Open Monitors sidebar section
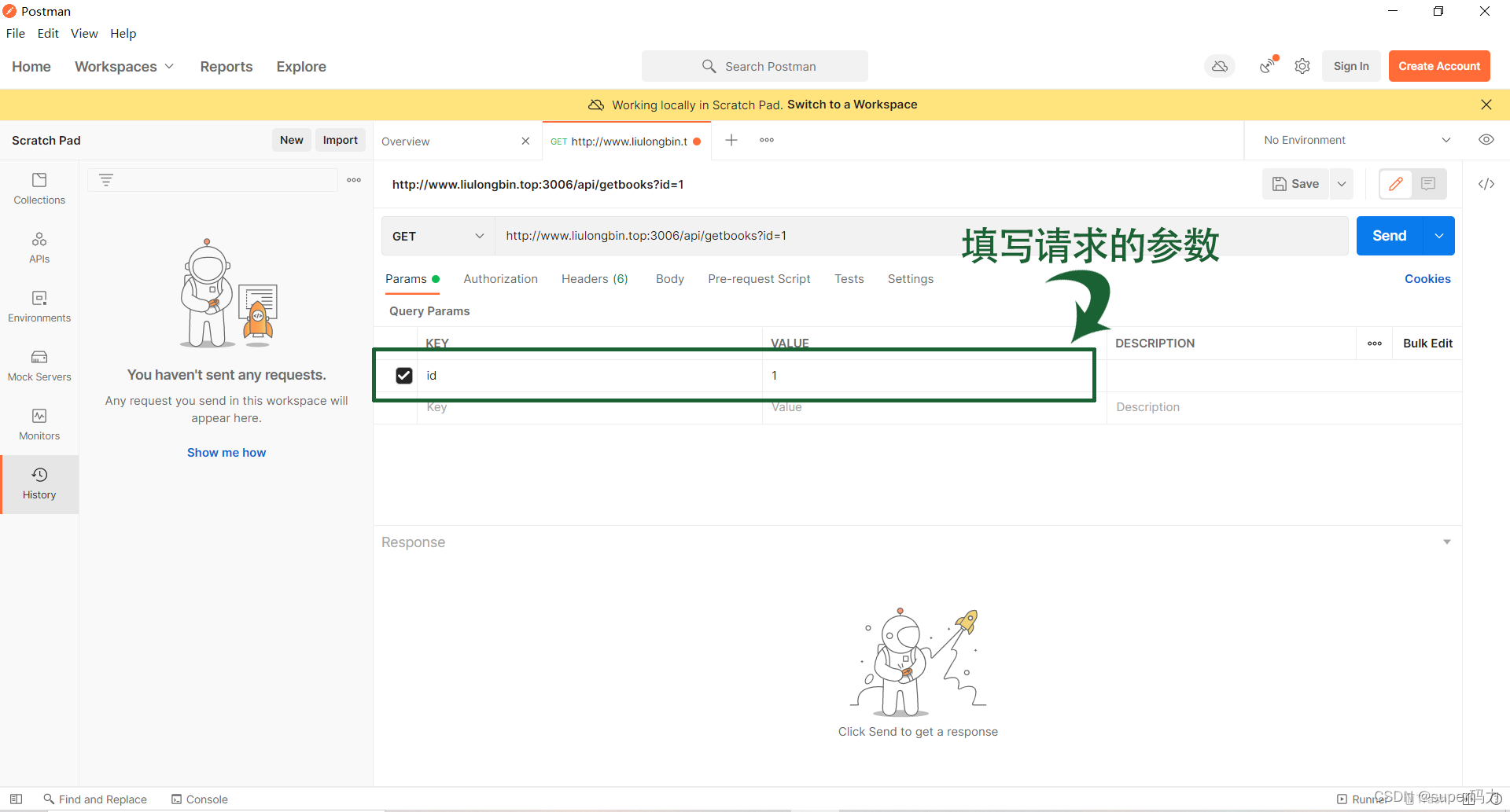Viewport: 1510px width, 812px height. 39,424
